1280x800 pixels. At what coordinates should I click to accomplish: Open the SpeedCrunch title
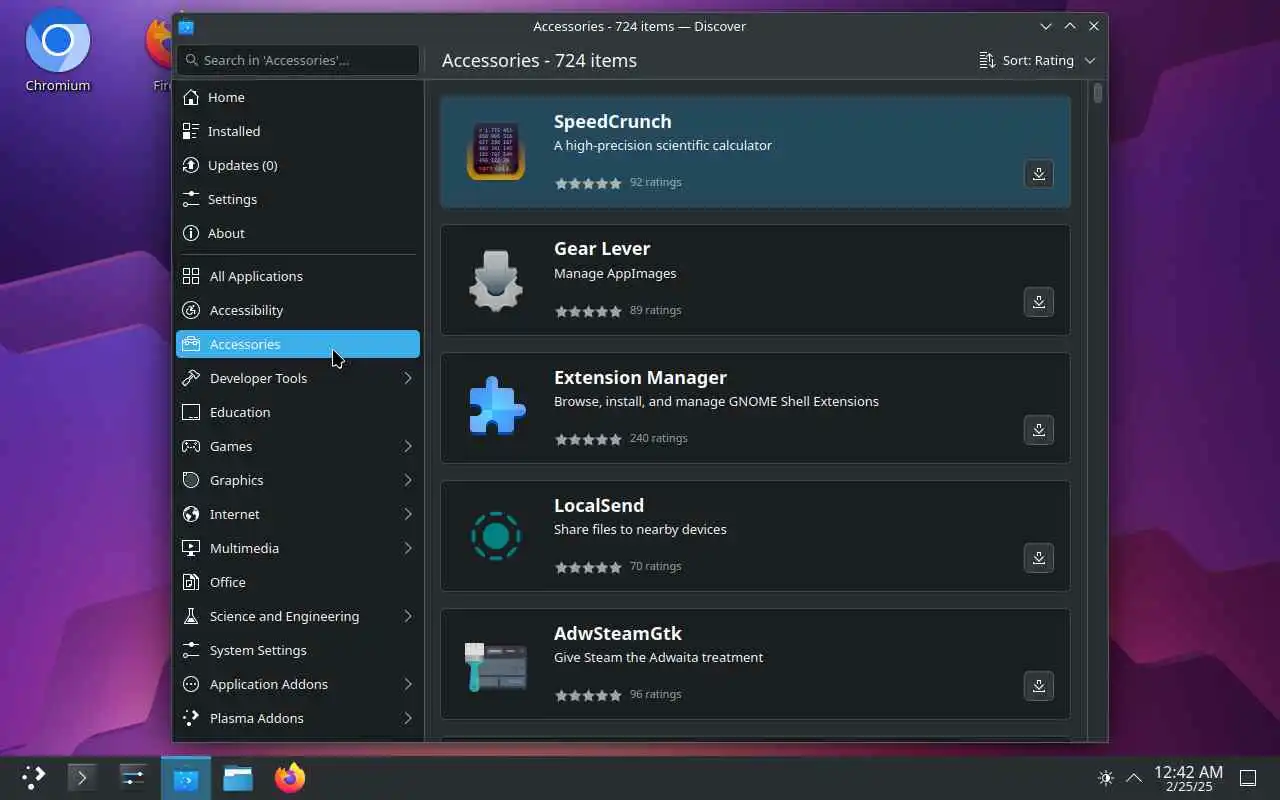coord(613,121)
